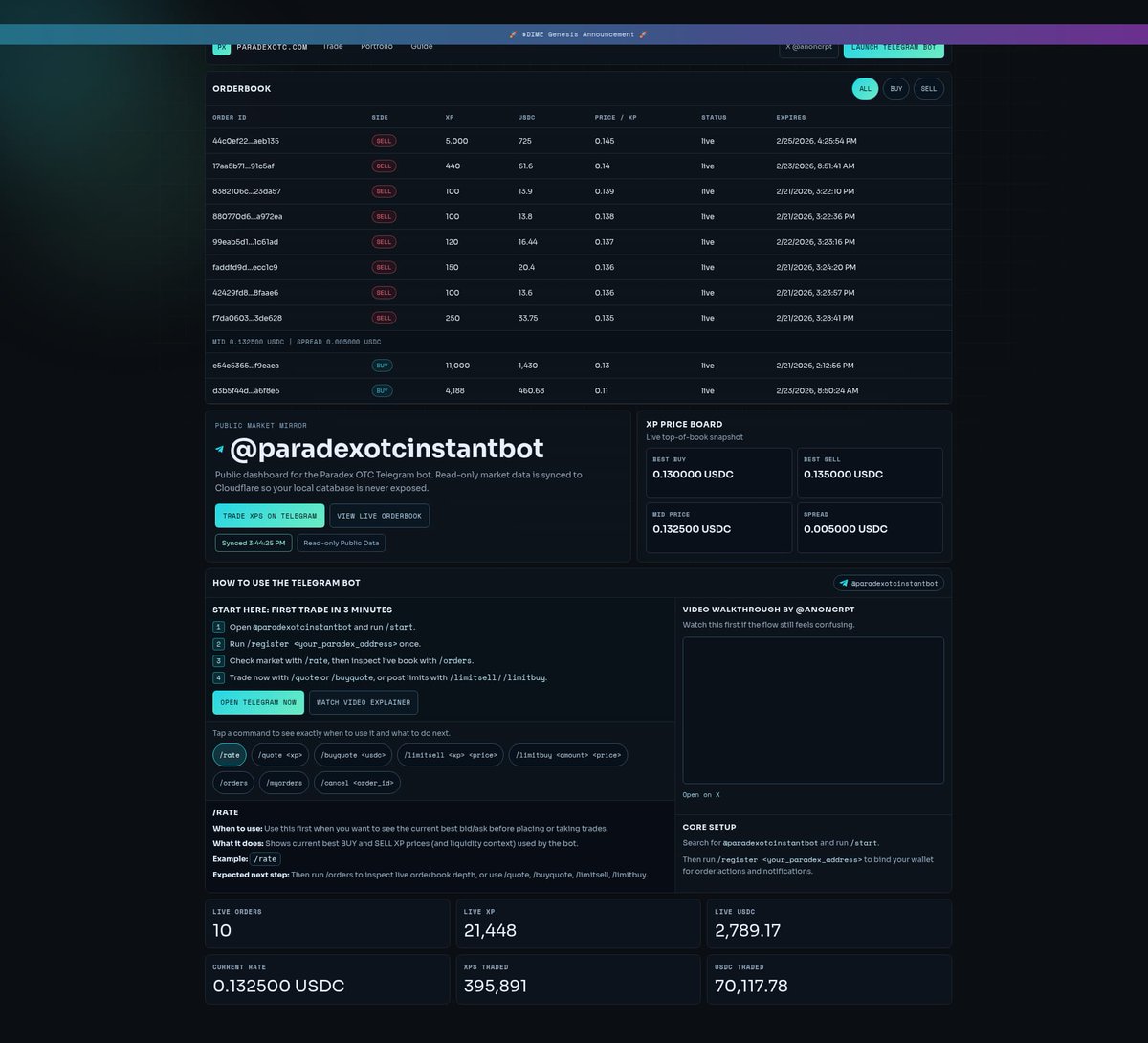Click the video walkthrough player area
Viewport: 1148px width, 1043px height.
click(x=813, y=711)
